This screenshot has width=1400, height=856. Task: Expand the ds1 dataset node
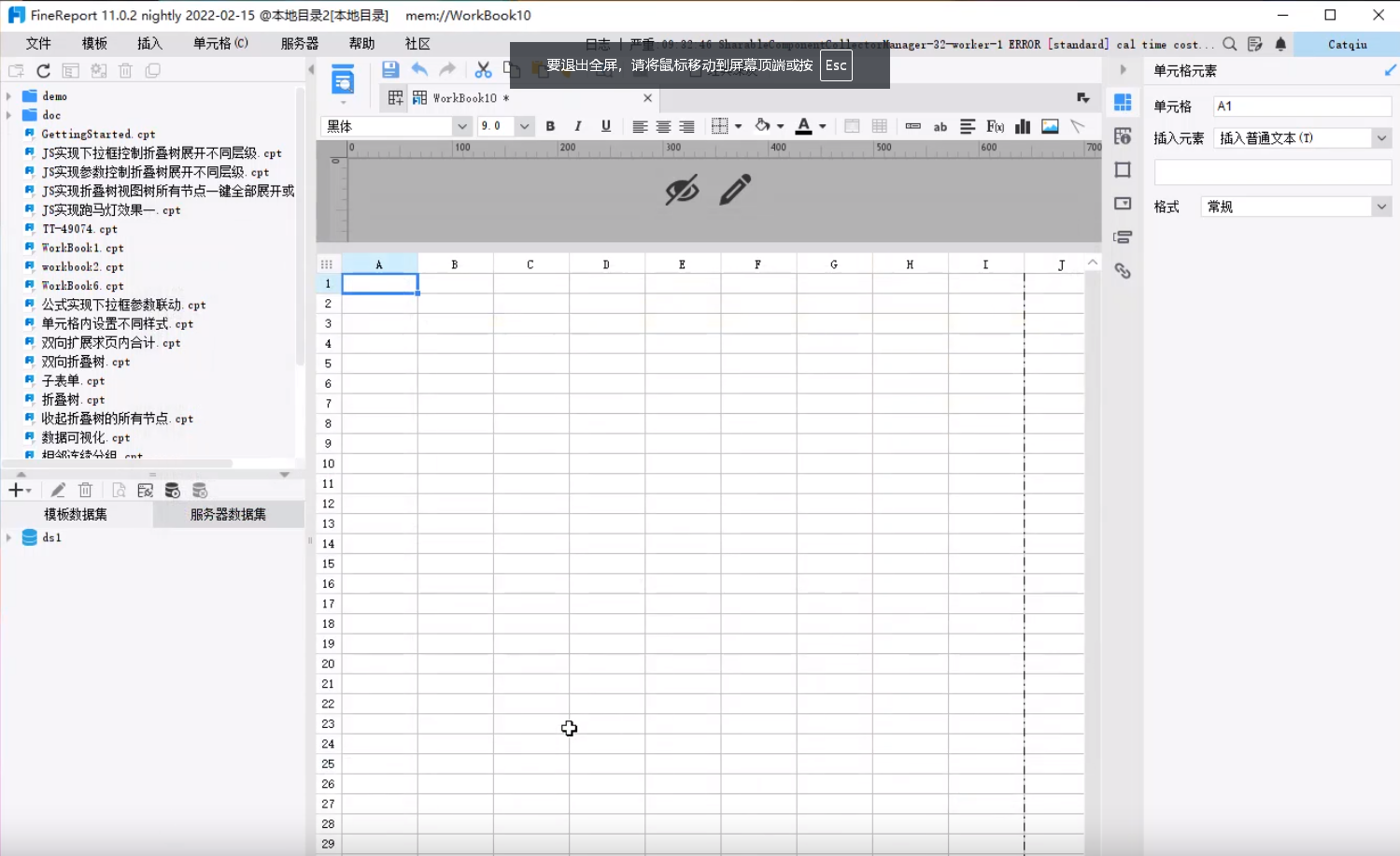[x=9, y=537]
